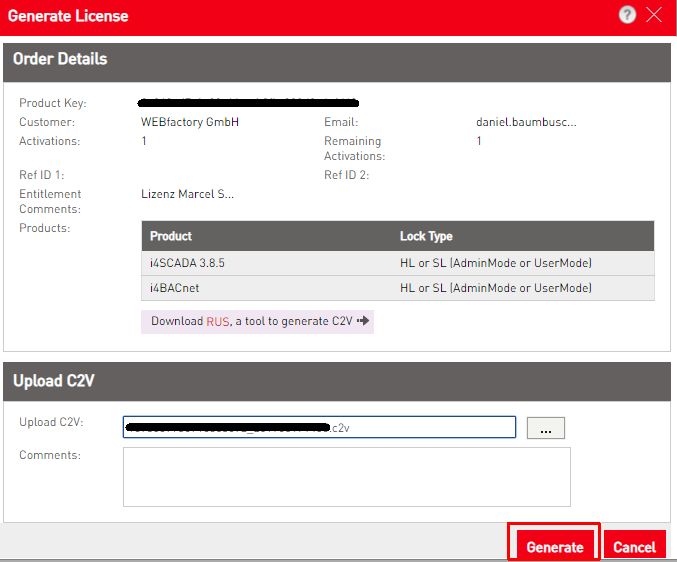
Task: Click the Lock Type column header
Action: click(x=426, y=236)
